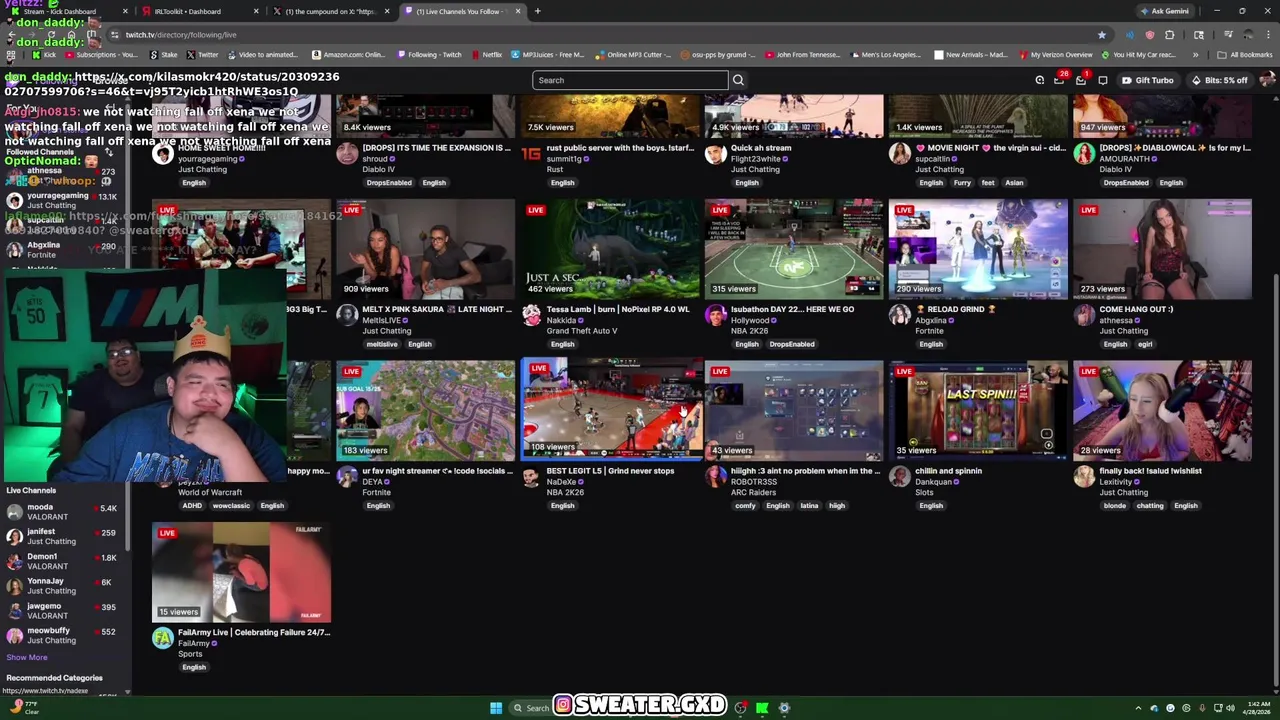Bookmark this page with the star icon
Screen dimensions: 1280x720
click(1102, 35)
